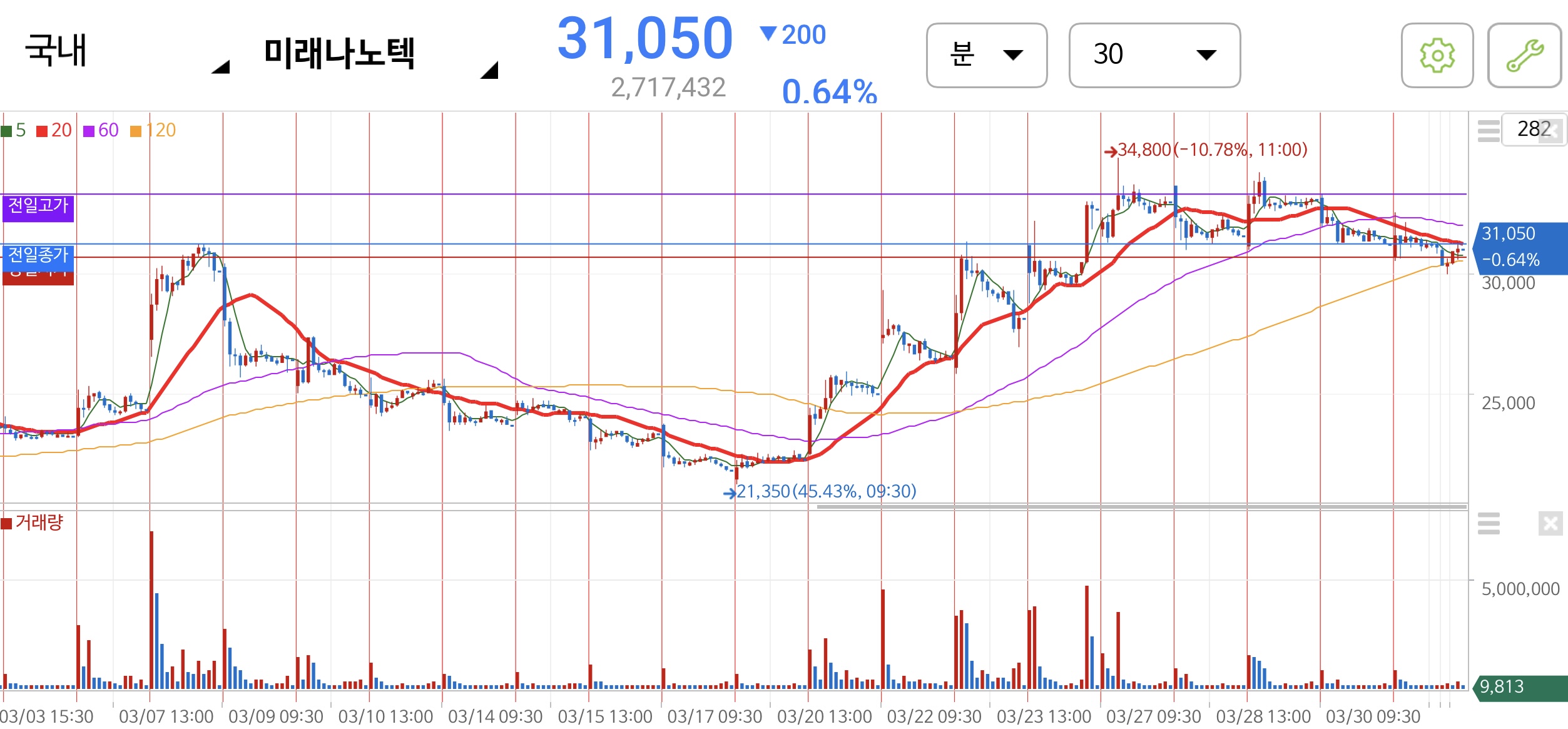1568x729 pixels.
Task: Open the wrench tools icon
Action: pos(1524,56)
